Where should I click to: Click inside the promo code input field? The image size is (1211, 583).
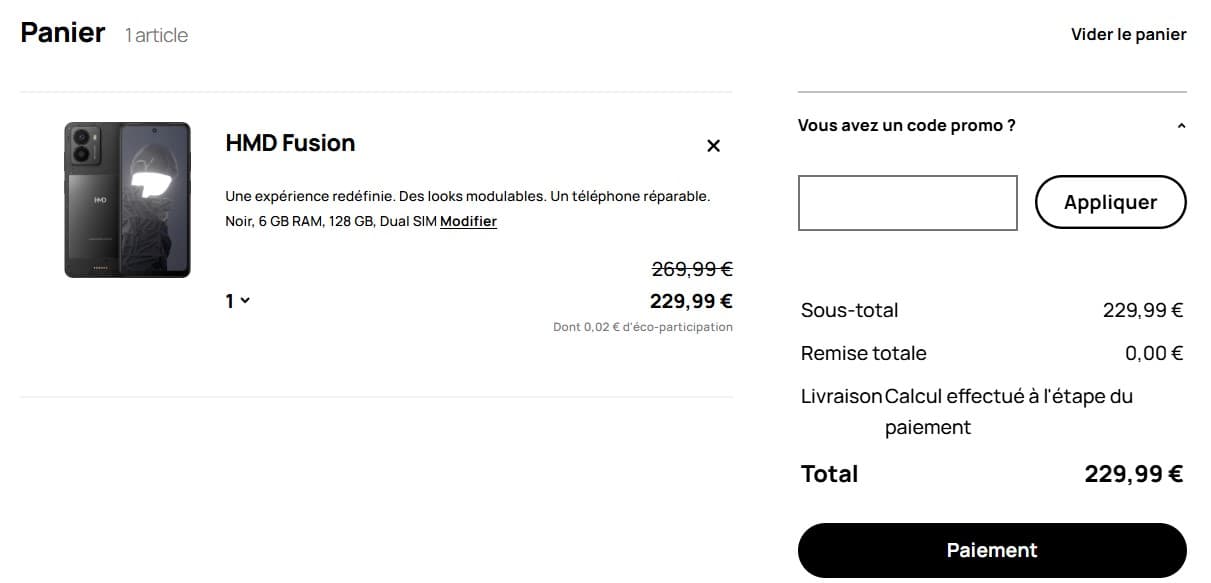pos(906,202)
